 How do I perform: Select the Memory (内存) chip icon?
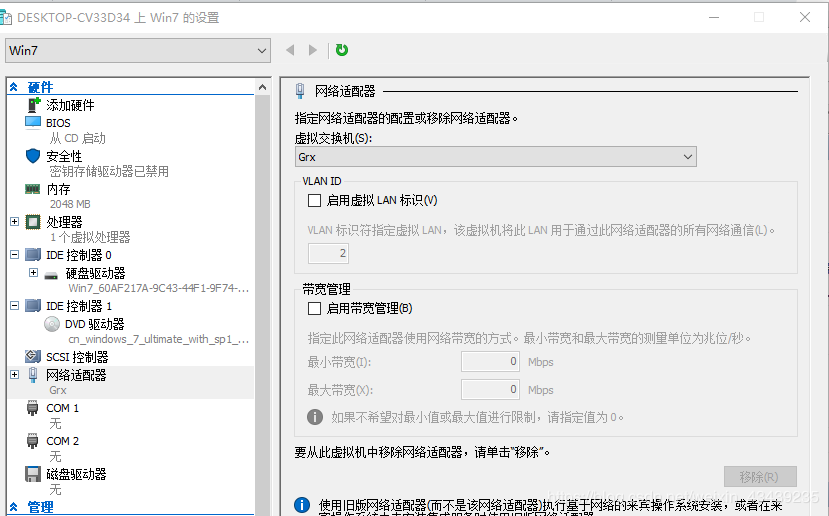33,189
